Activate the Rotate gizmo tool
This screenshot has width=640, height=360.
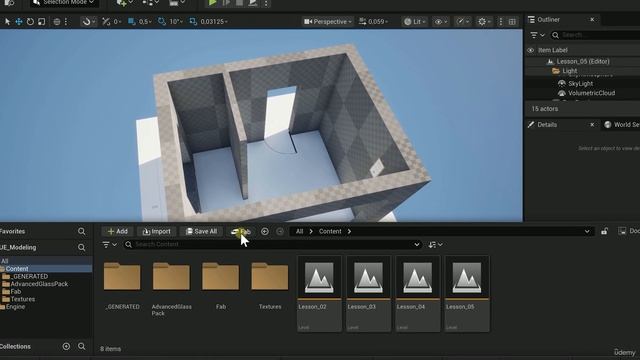[30, 22]
